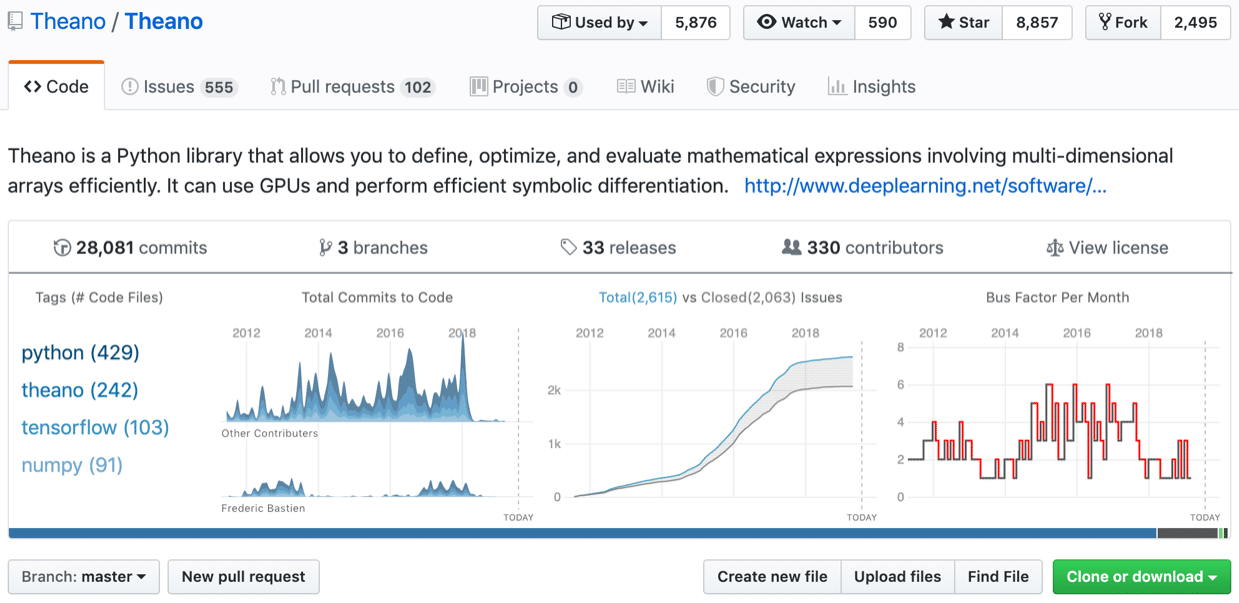Click the releases tag icon

tap(569, 248)
